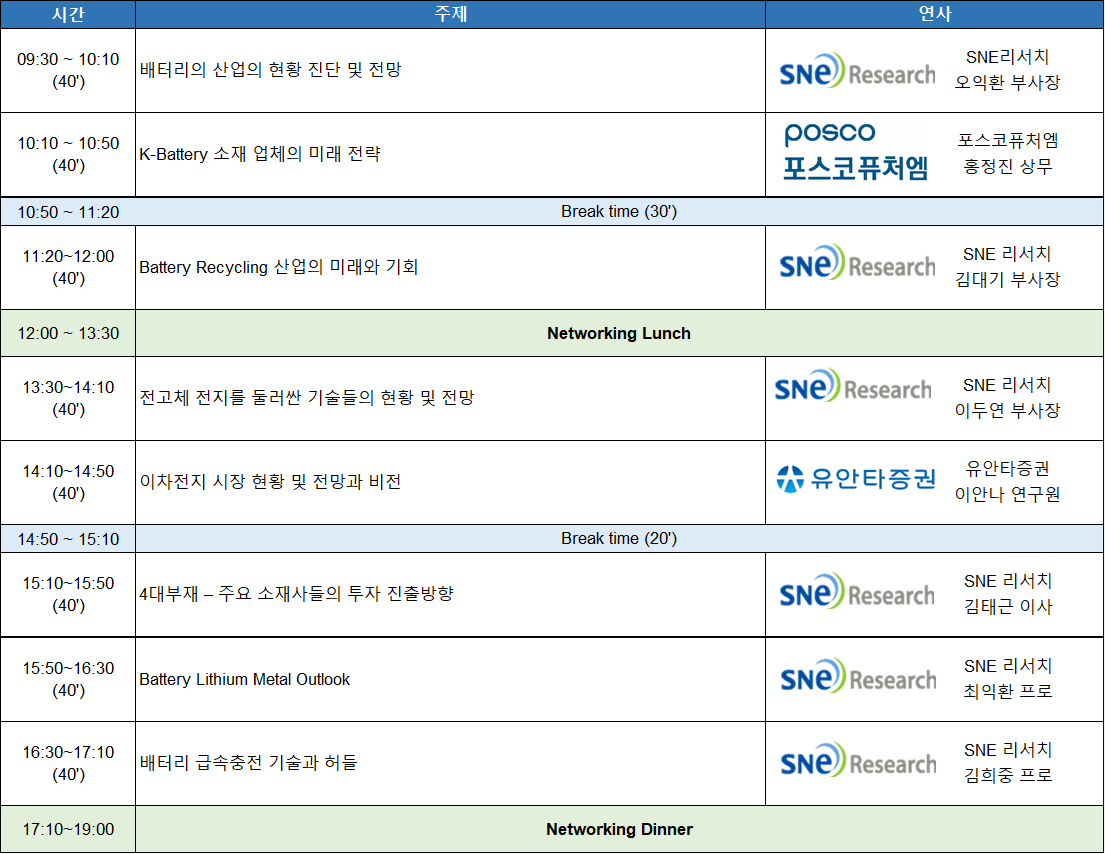Click the 유안타증권 logo

click(856, 478)
